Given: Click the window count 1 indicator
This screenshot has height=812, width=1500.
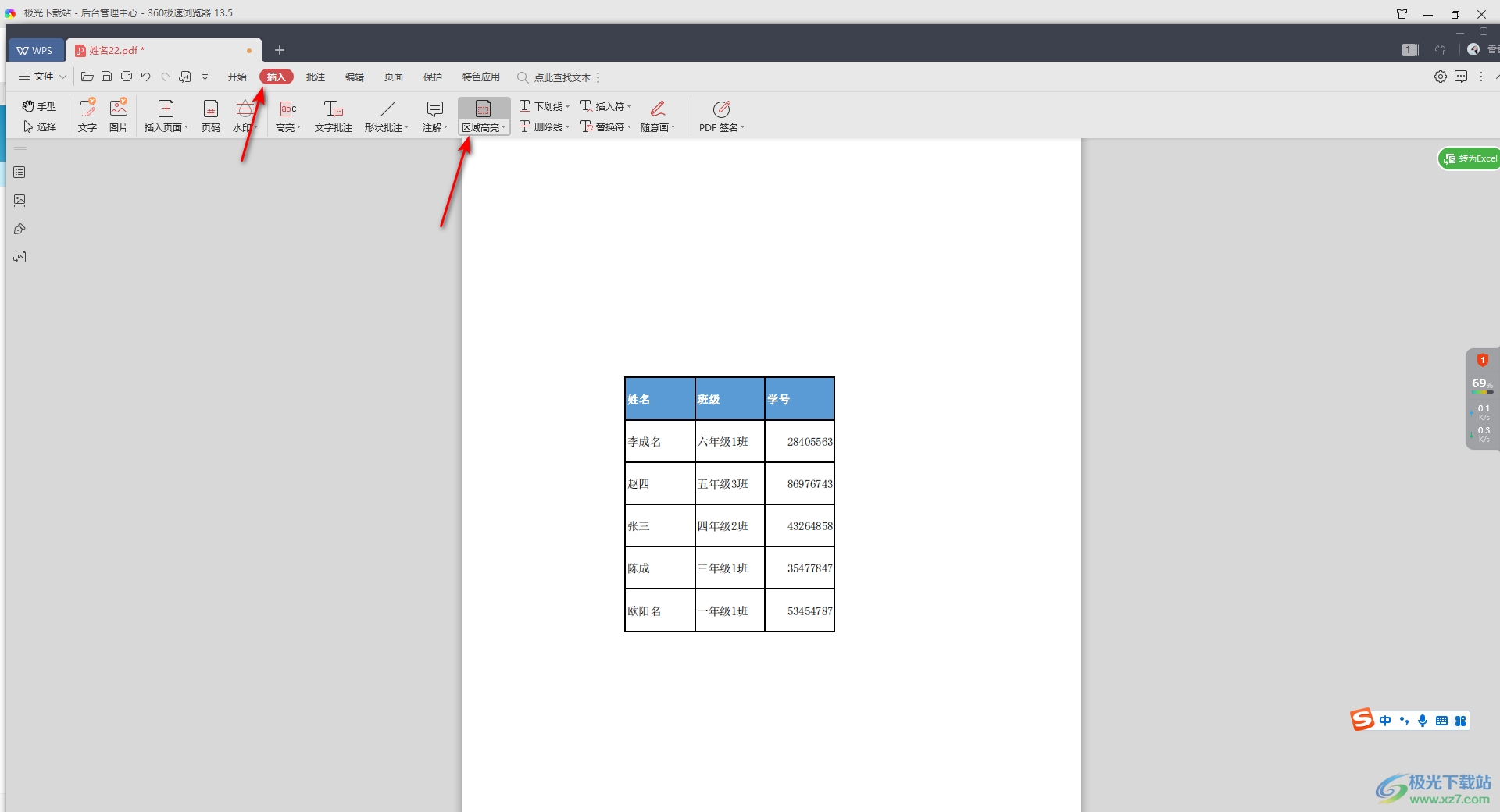Looking at the screenshot, I should pyautogui.click(x=1410, y=50).
